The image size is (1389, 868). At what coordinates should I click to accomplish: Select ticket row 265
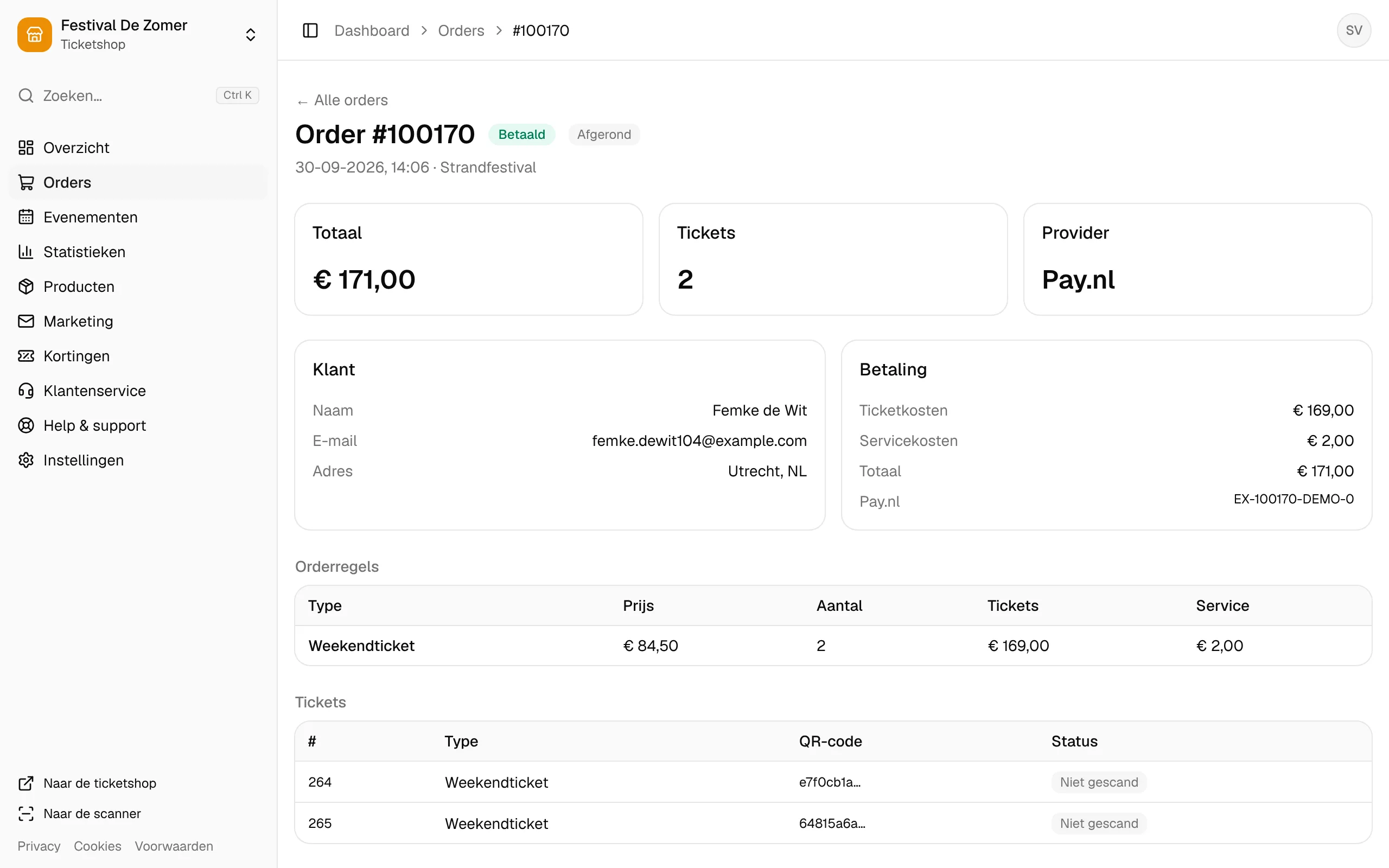pos(833,823)
